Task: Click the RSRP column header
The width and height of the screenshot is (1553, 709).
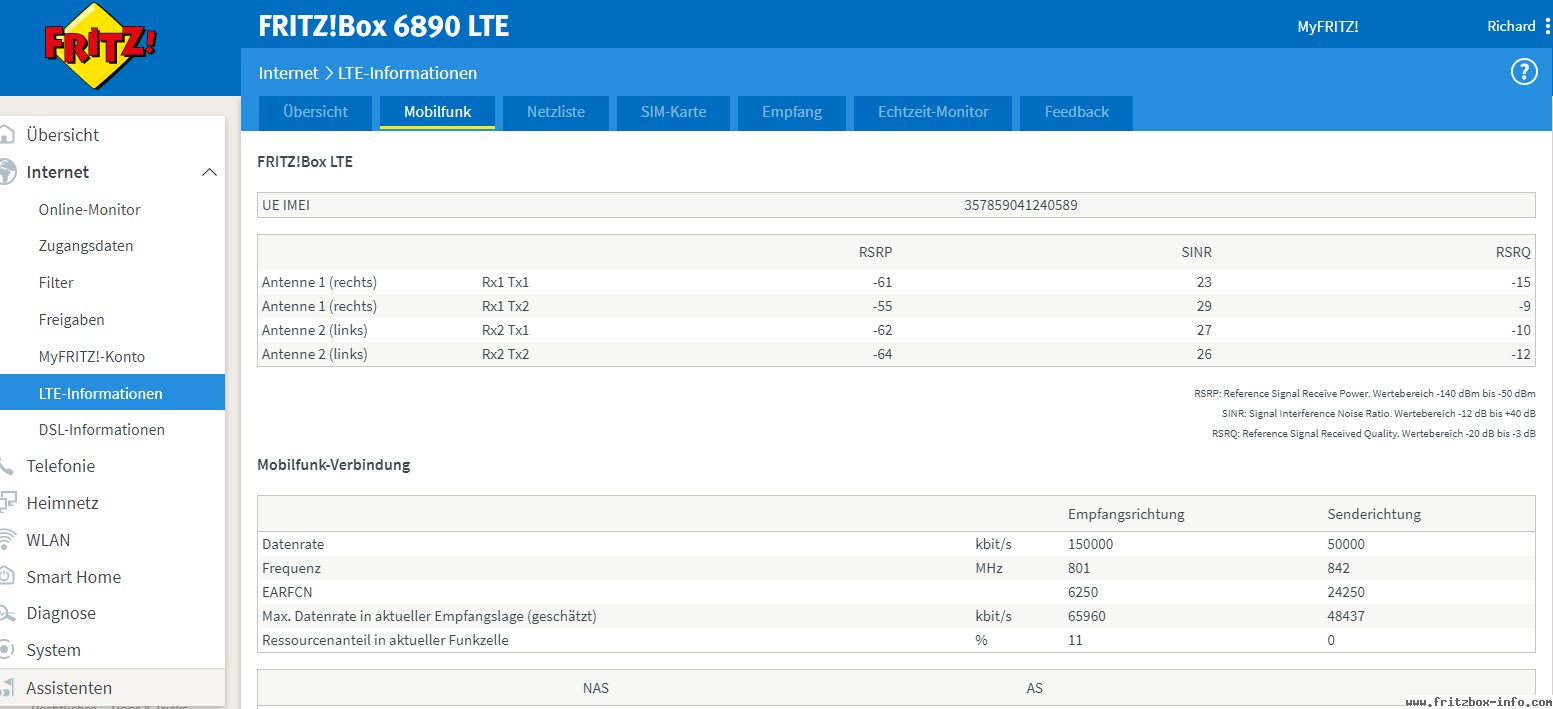Action: tap(875, 253)
